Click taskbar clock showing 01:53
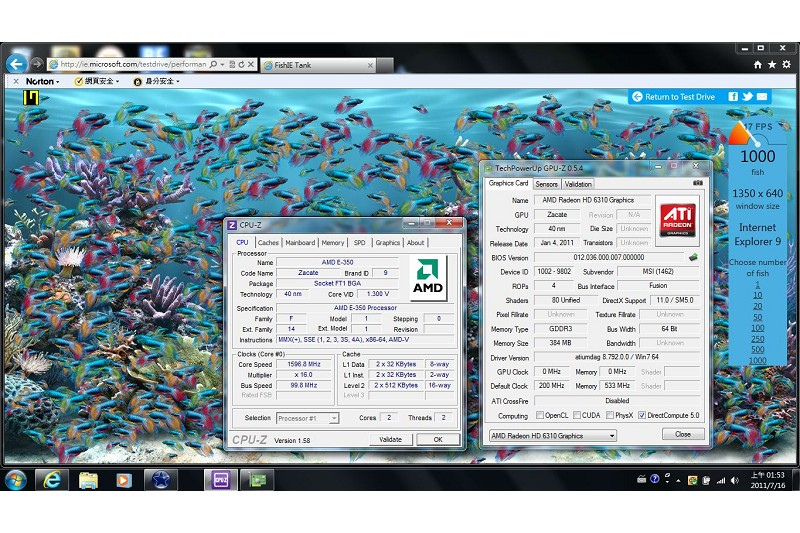800x533 pixels. pyautogui.click(x=767, y=480)
